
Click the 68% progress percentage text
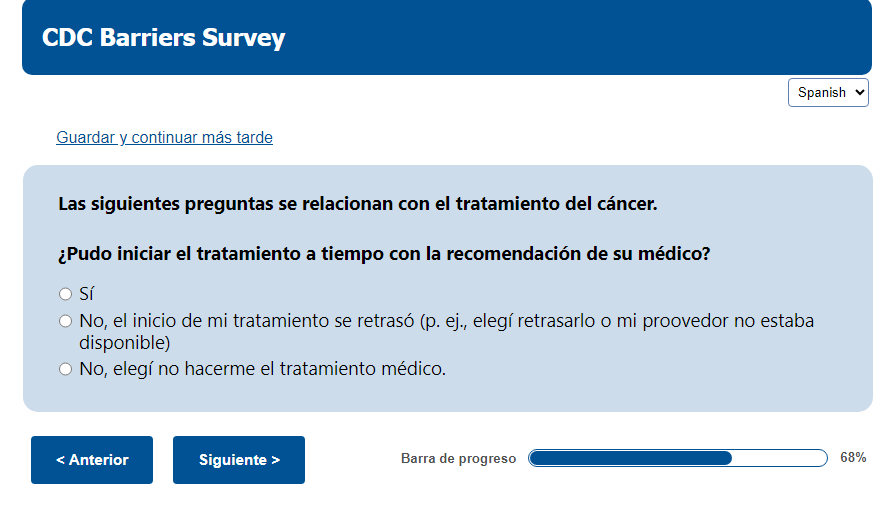coord(853,458)
